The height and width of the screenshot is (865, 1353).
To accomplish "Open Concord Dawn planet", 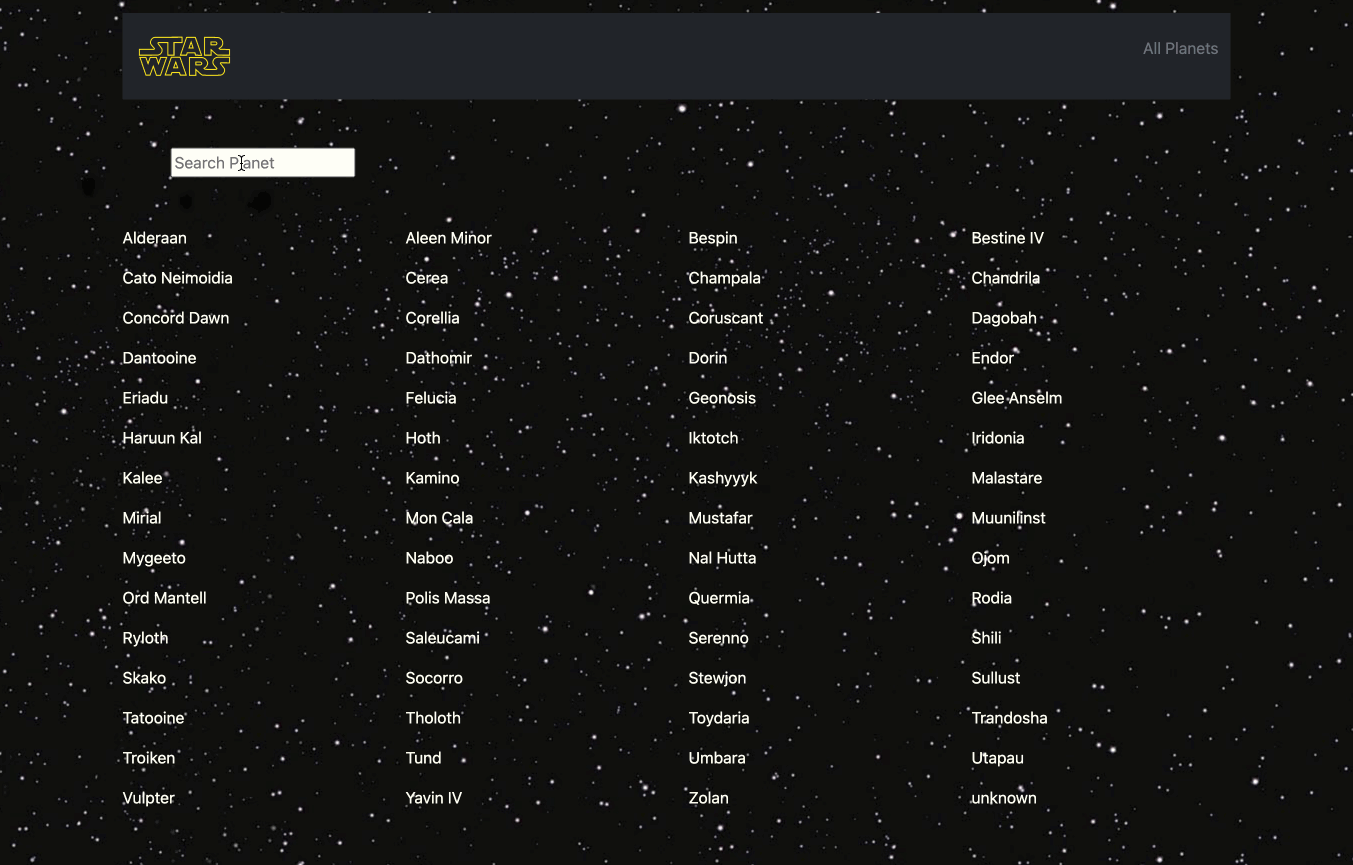I will pyautogui.click(x=176, y=318).
